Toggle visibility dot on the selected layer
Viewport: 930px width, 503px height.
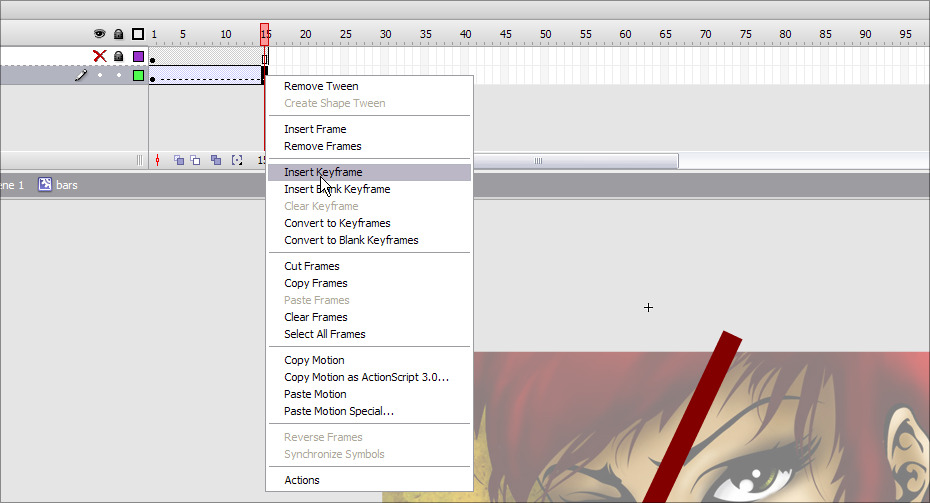(100, 75)
